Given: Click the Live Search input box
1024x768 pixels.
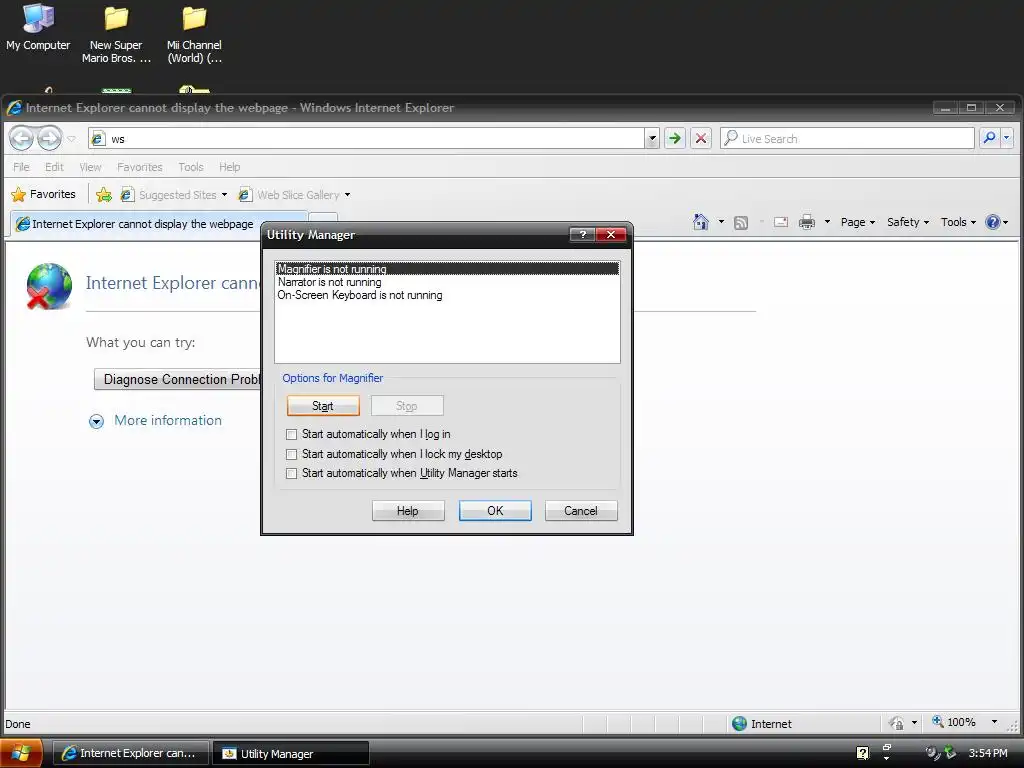Looking at the screenshot, I should coord(847,138).
